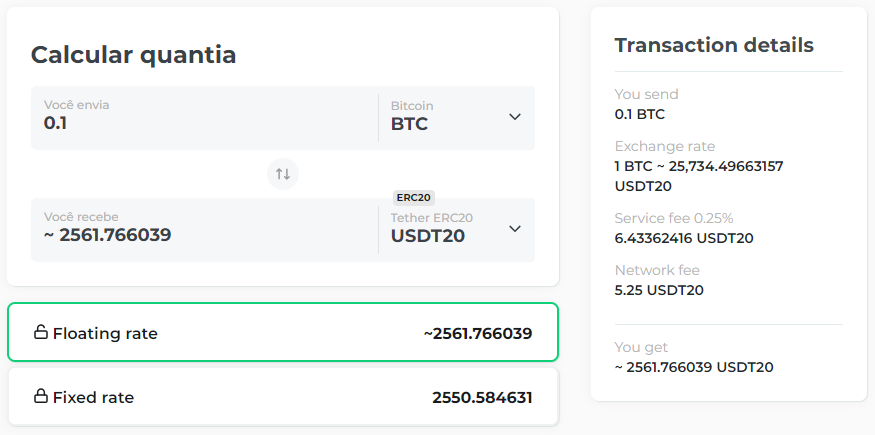Expand the BTC currency dropdown arrow

point(515,117)
